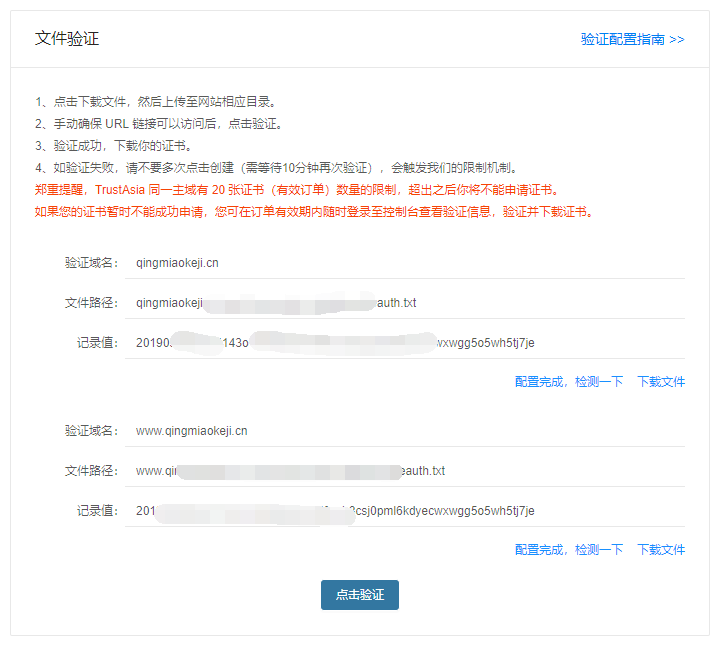Click instruction 1 about 点击下载文件
Viewport: 718px width, 650px height.
click(x=156, y=102)
